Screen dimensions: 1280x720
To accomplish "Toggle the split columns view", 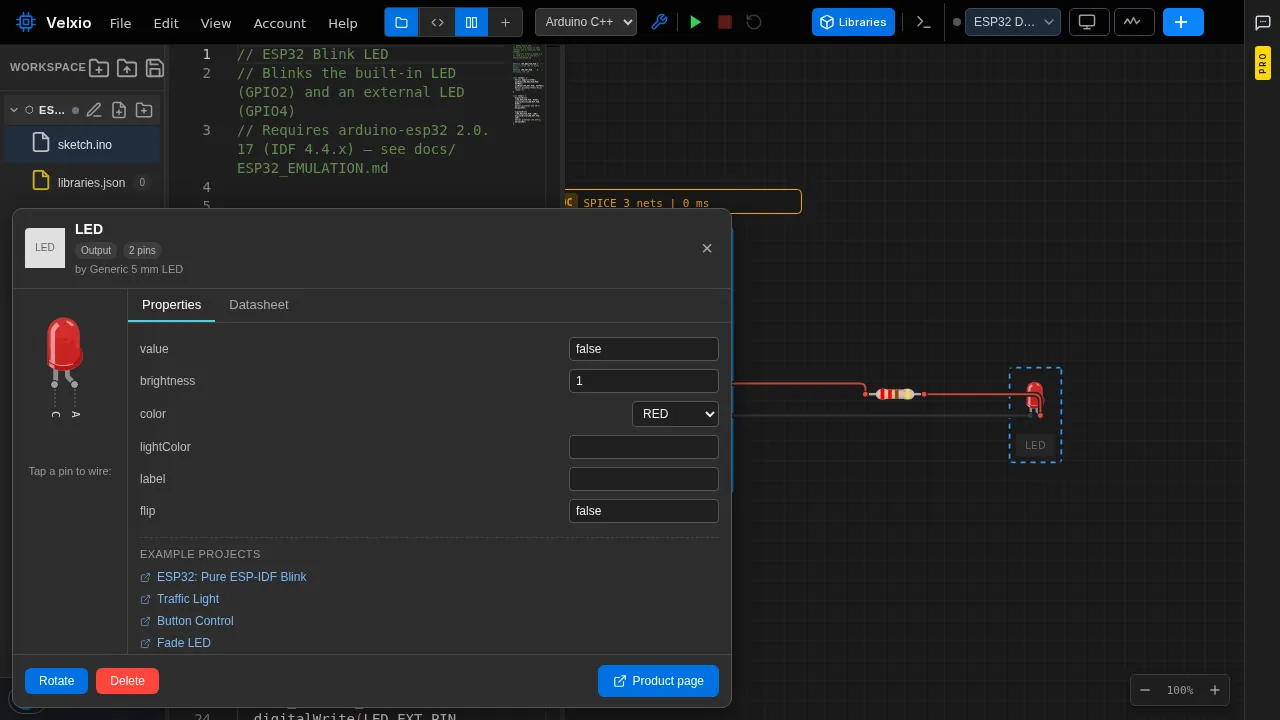I will [471, 22].
